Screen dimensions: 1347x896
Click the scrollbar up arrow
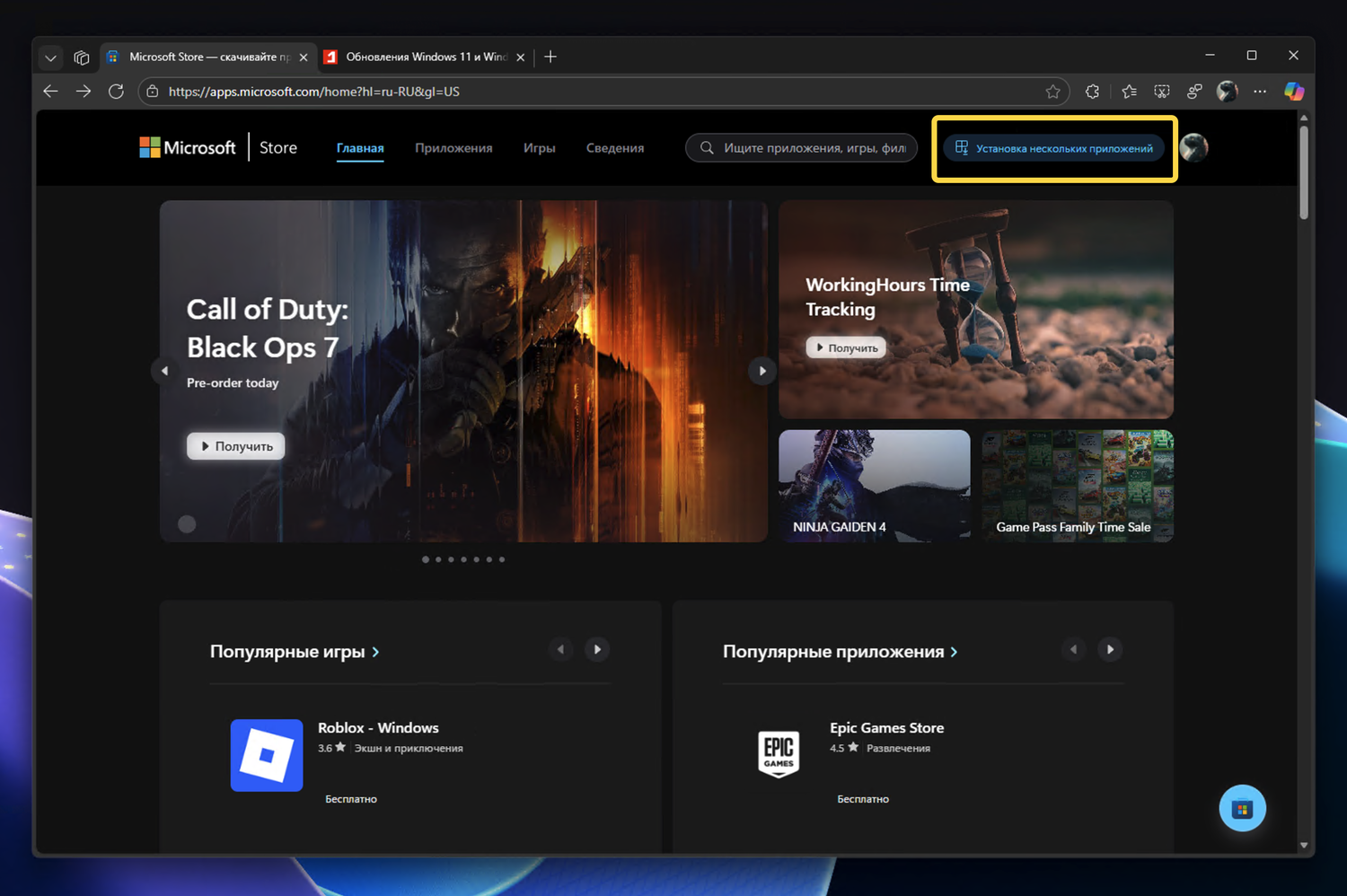click(1304, 118)
